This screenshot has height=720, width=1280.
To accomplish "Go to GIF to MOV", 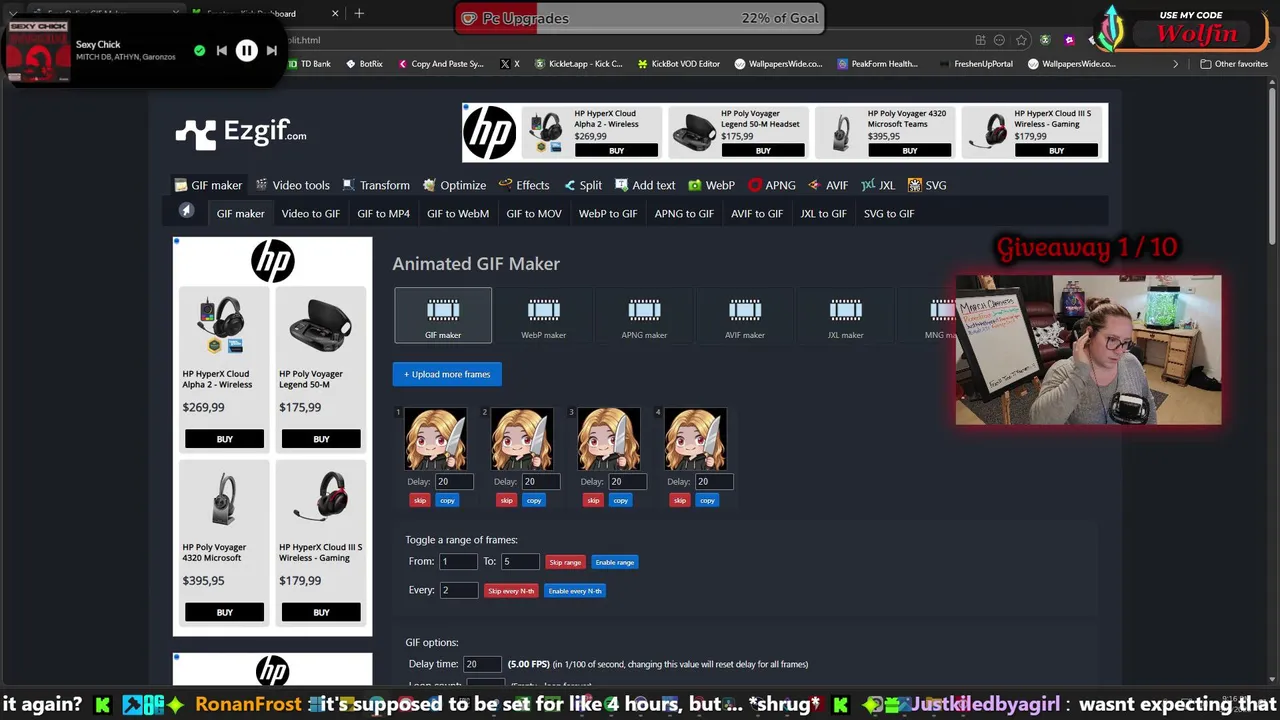I will [534, 213].
